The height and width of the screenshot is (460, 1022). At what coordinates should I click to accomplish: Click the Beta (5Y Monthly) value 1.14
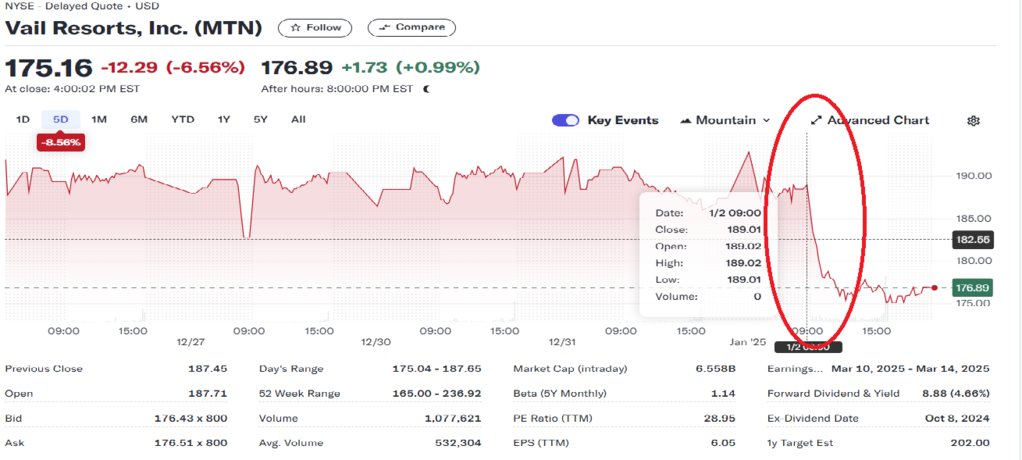click(x=724, y=394)
